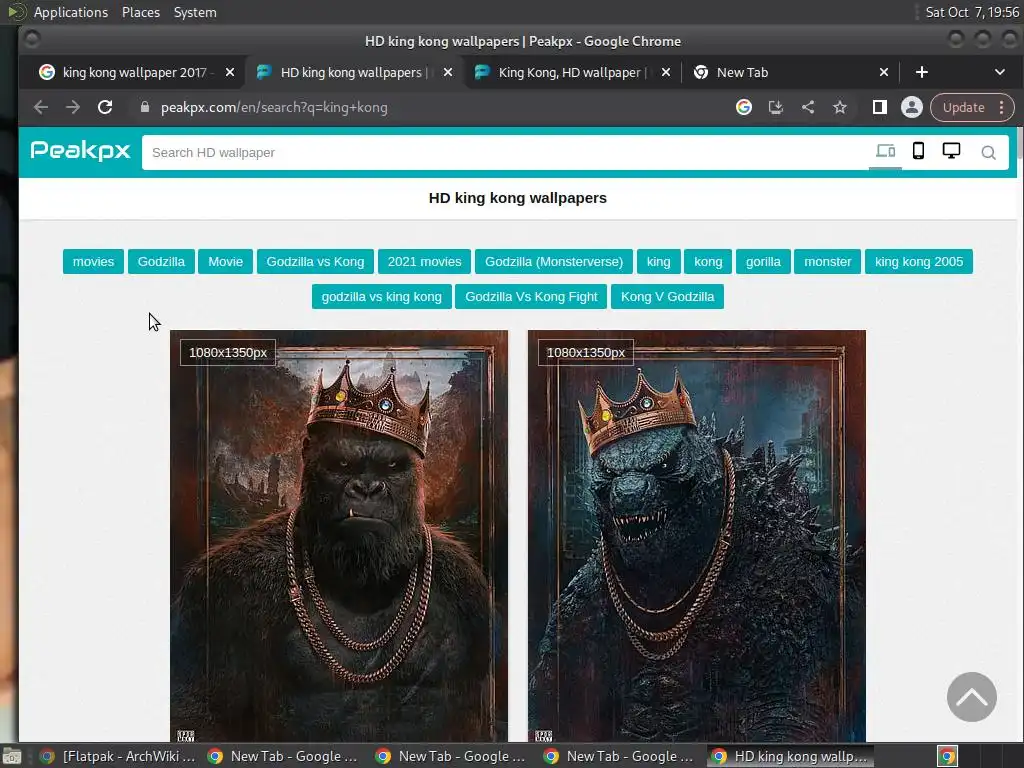Open the Movie tag
1024x768 pixels.
(x=225, y=262)
